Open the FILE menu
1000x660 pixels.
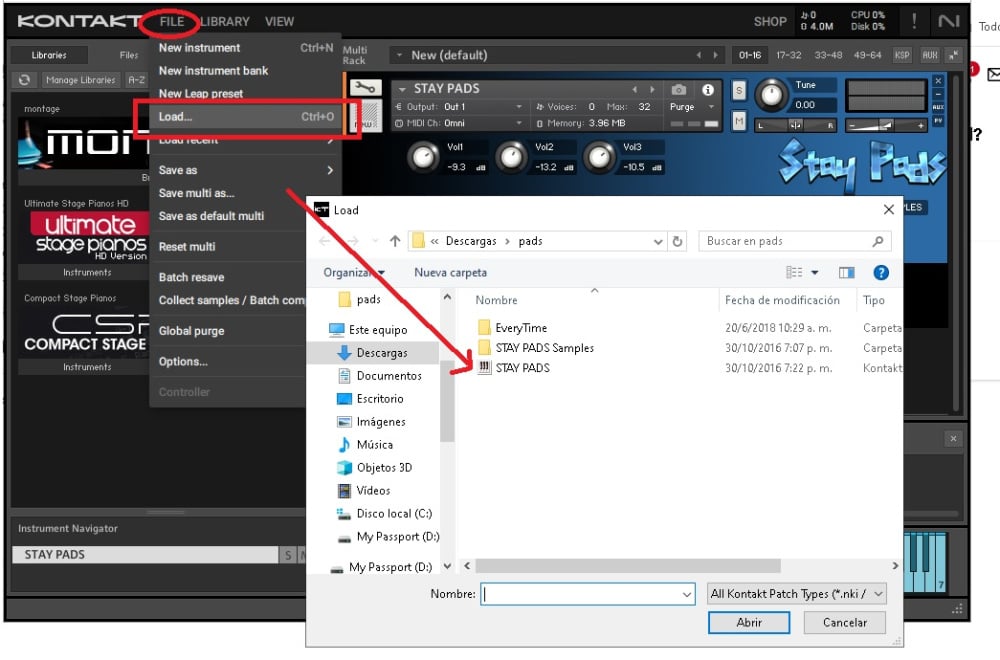(x=172, y=22)
